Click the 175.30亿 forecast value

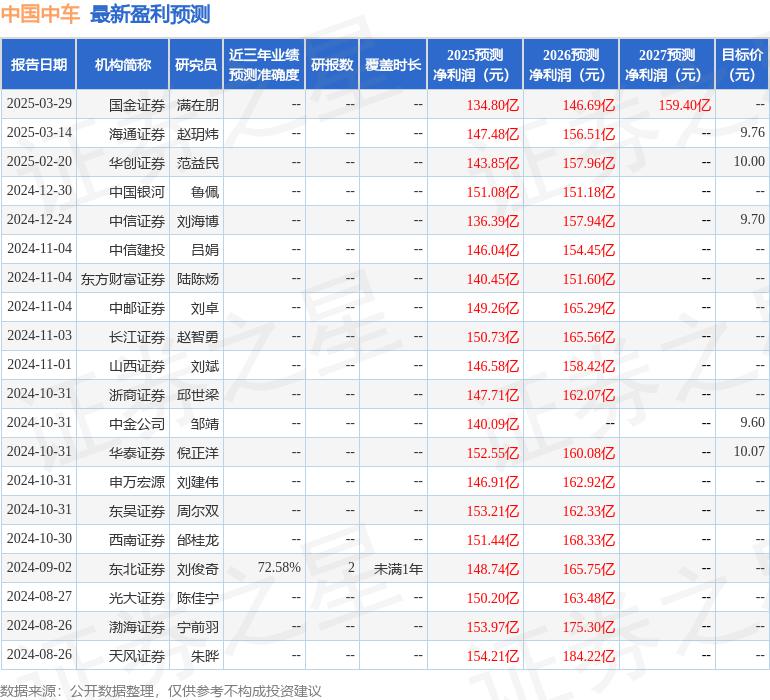coord(589,627)
